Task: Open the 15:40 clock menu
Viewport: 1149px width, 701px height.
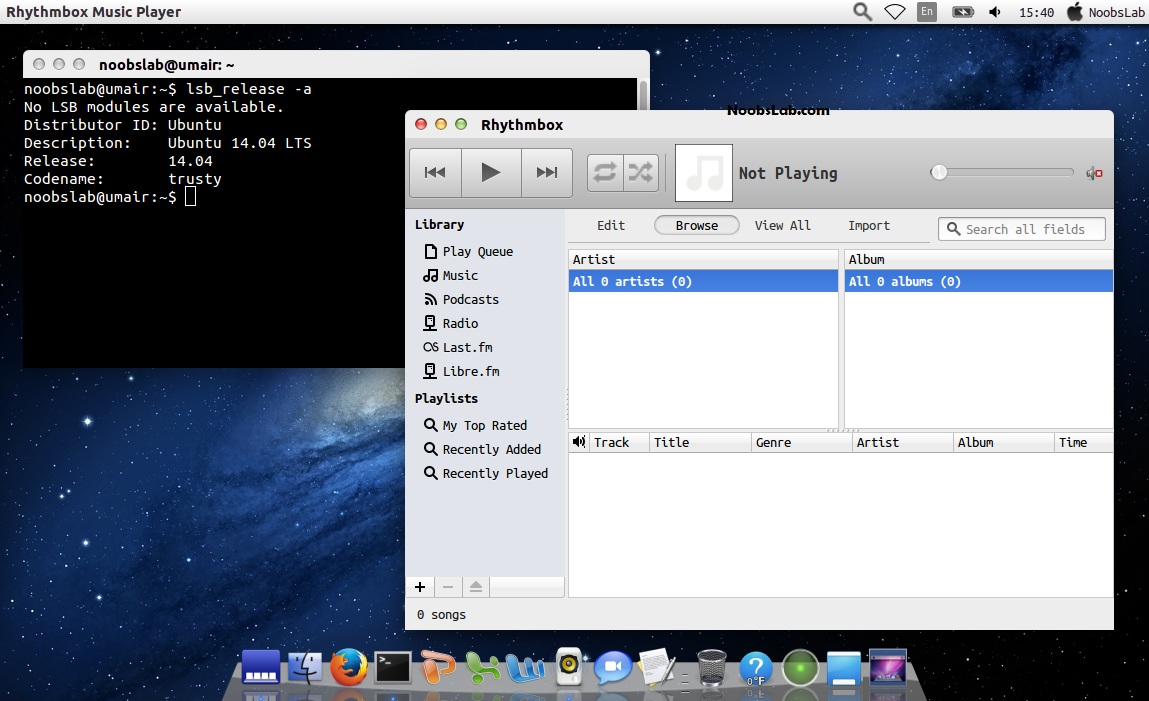Action: coord(1036,12)
